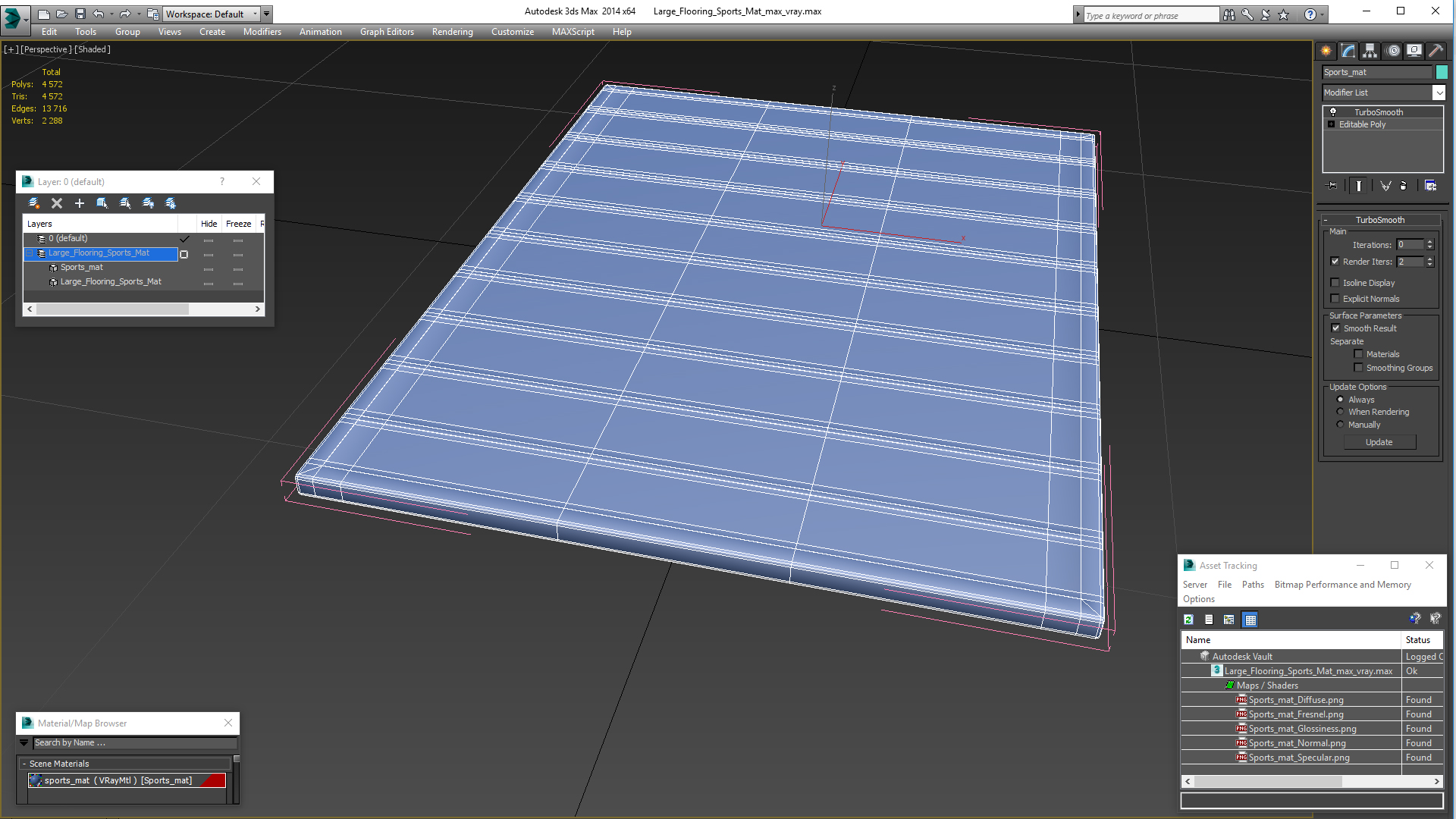Open the Motion tab in command panel
The image size is (1456, 819).
[x=1393, y=51]
